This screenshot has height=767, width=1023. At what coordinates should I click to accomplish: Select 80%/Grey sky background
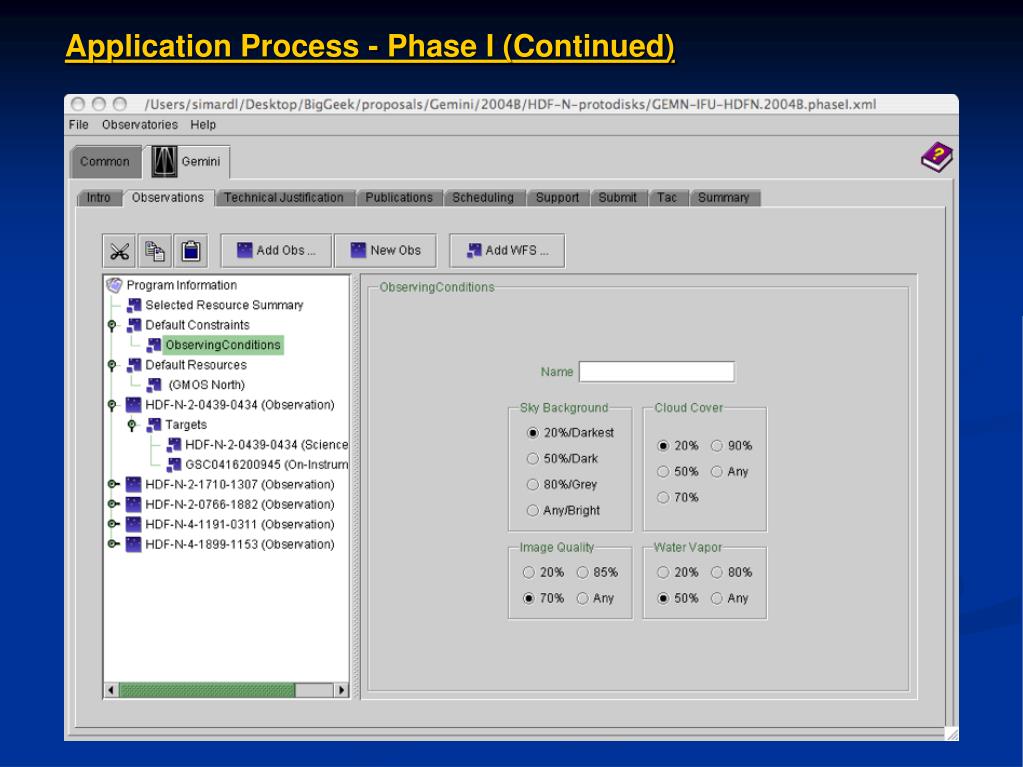[532, 485]
